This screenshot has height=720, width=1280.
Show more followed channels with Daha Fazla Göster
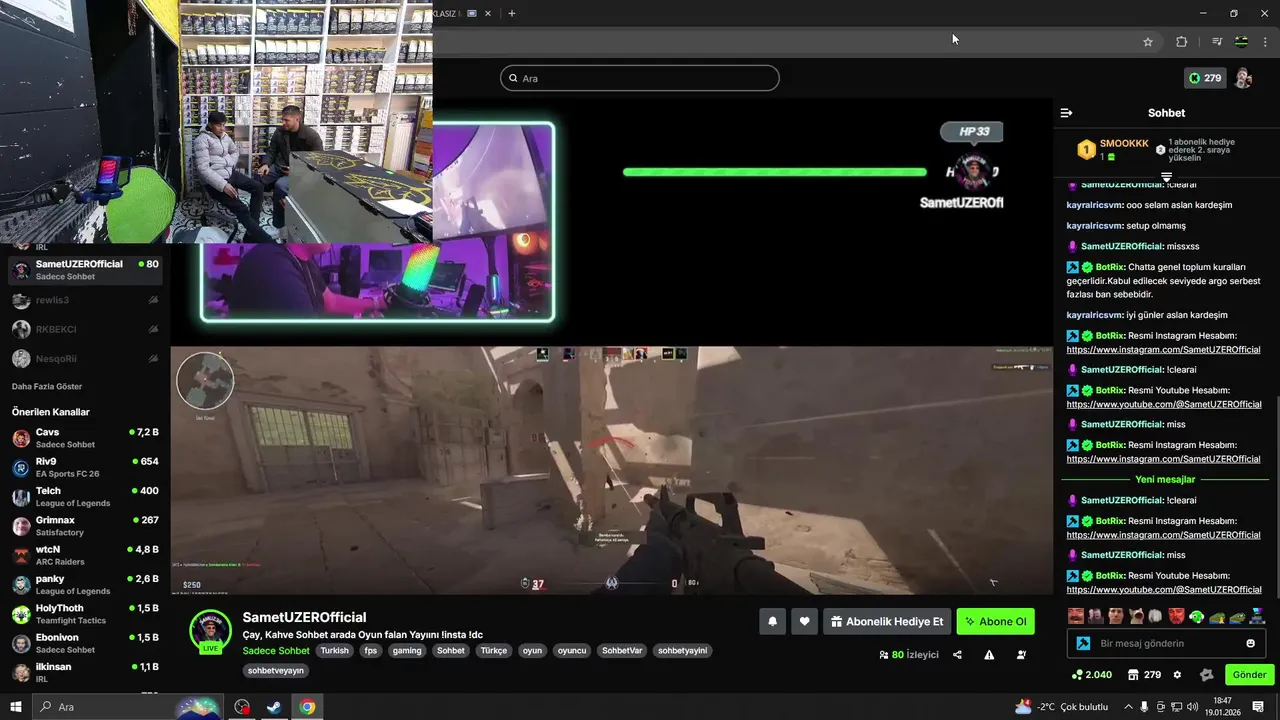click(x=47, y=386)
